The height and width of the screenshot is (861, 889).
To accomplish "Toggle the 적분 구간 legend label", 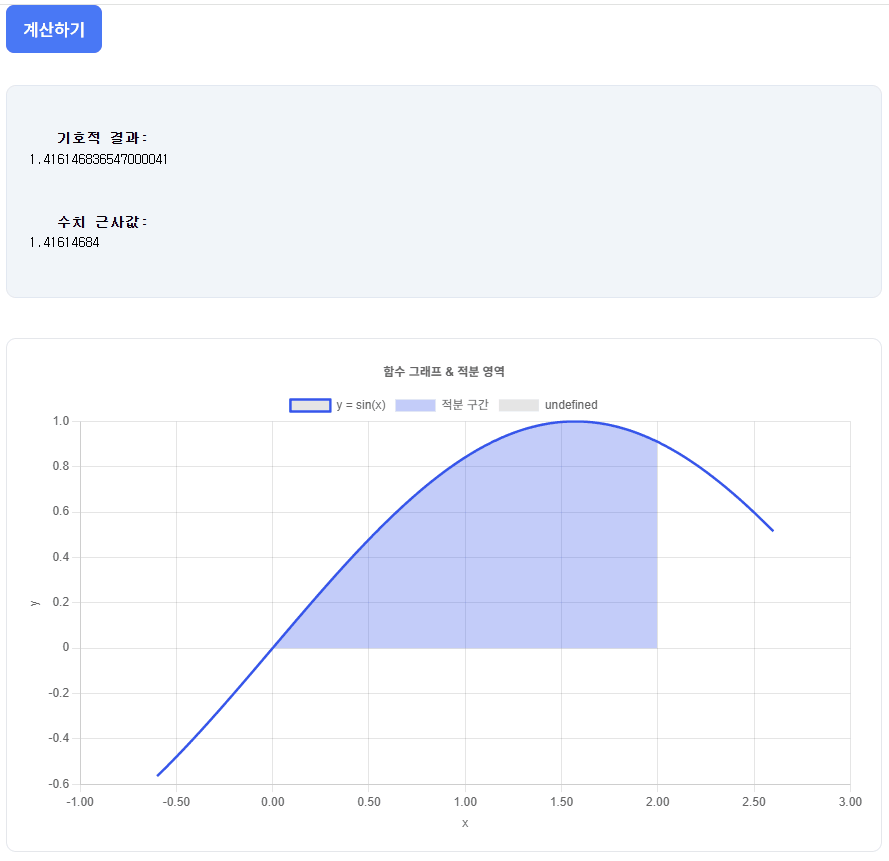I will click(x=465, y=405).
